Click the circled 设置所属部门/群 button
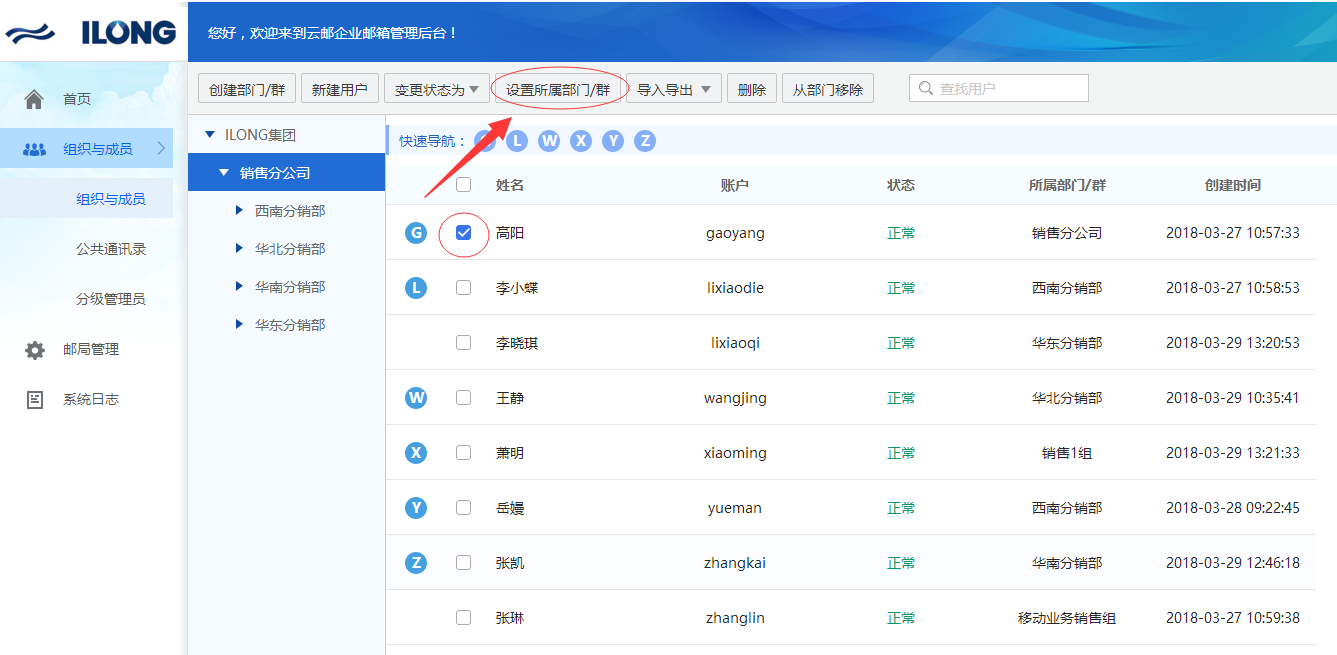1337x655 pixels. pyautogui.click(x=559, y=88)
